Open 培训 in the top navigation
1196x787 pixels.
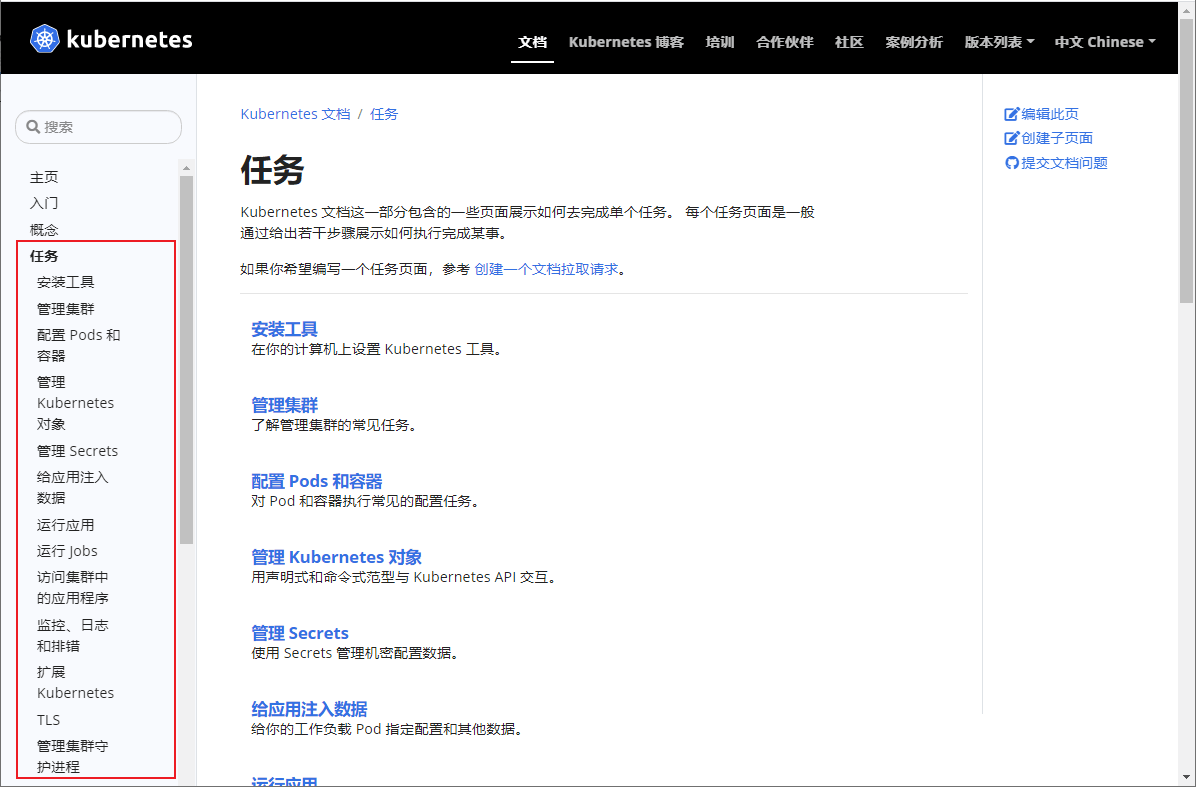pyautogui.click(x=720, y=42)
